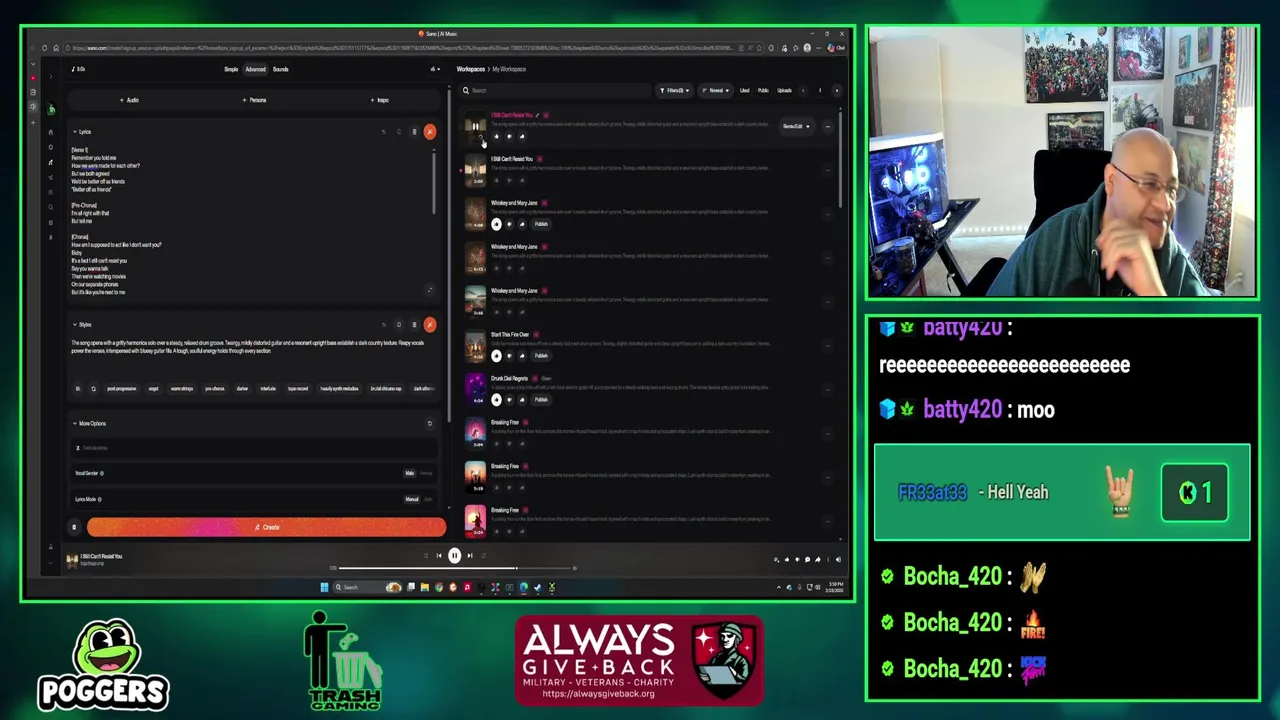Click the Styles trash icon
The image size is (1280, 720).
tap(414, 324)
